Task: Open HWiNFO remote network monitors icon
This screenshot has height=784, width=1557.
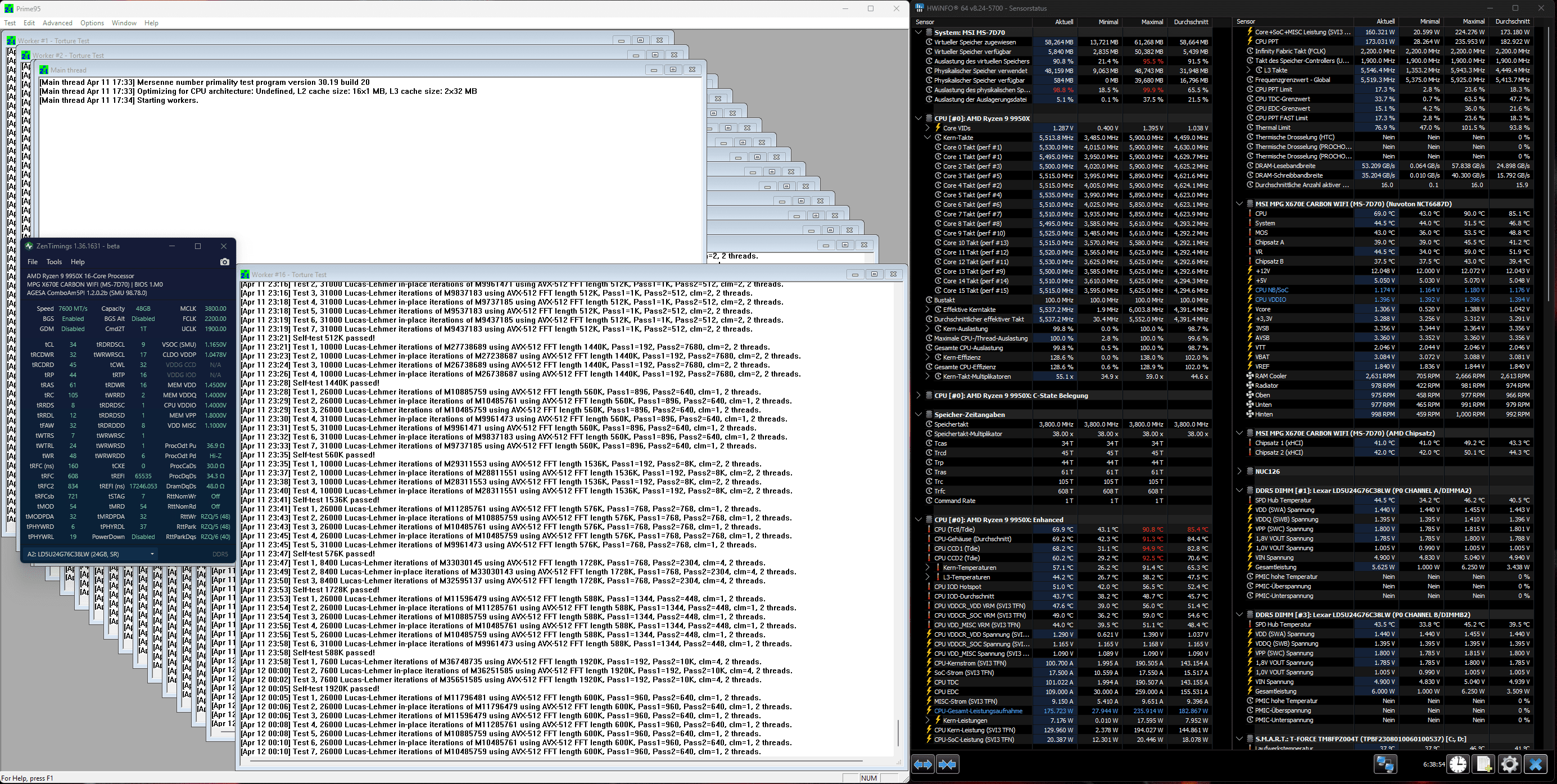Action: [1385, 764]
